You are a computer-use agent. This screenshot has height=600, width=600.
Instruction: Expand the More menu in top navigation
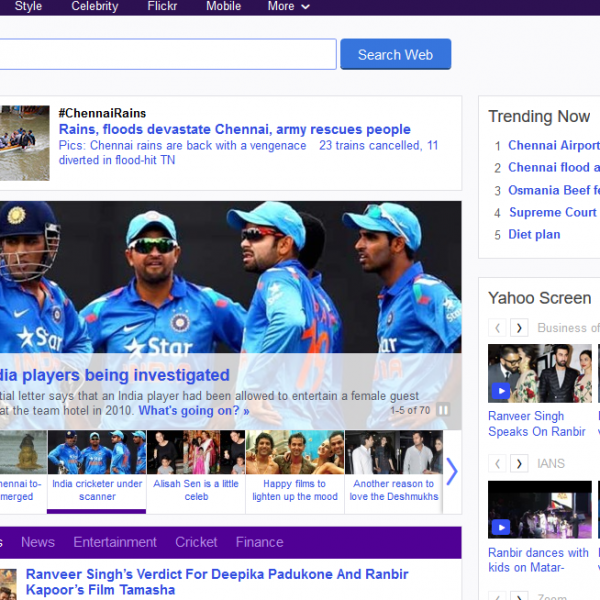[x=288, y=6]
